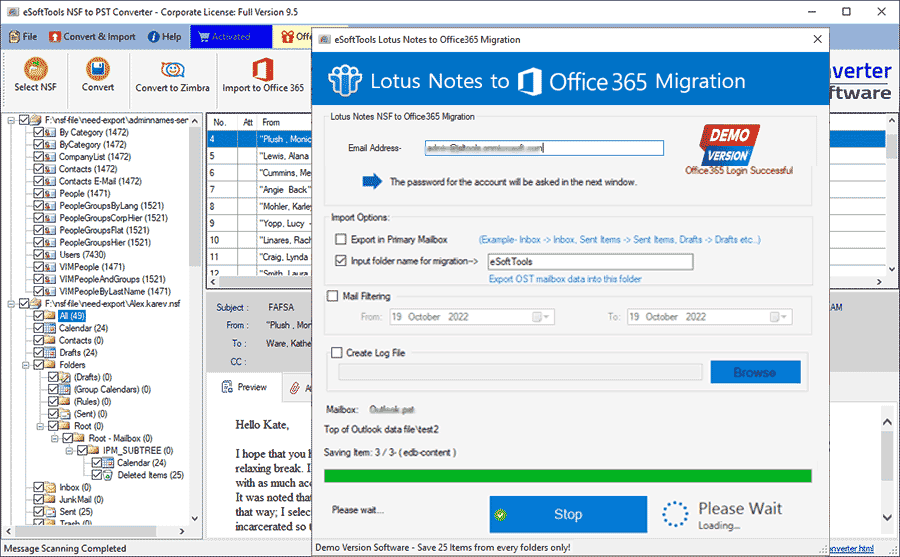Viewport: 900px width, 557px height.
Task: Open the From date dropdown arrow
Action: coord(547,317)
